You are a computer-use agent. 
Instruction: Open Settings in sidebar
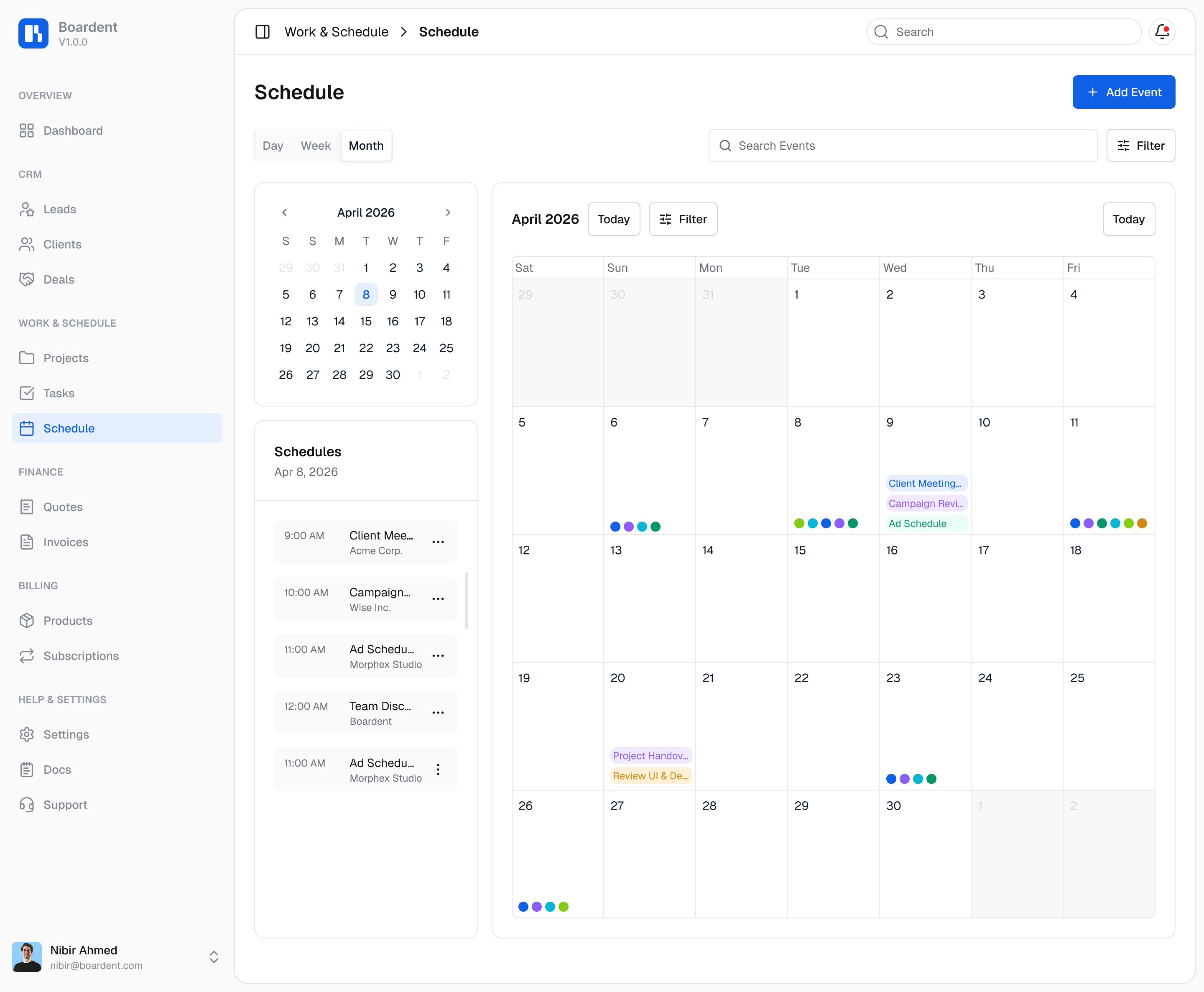(117, 734)
